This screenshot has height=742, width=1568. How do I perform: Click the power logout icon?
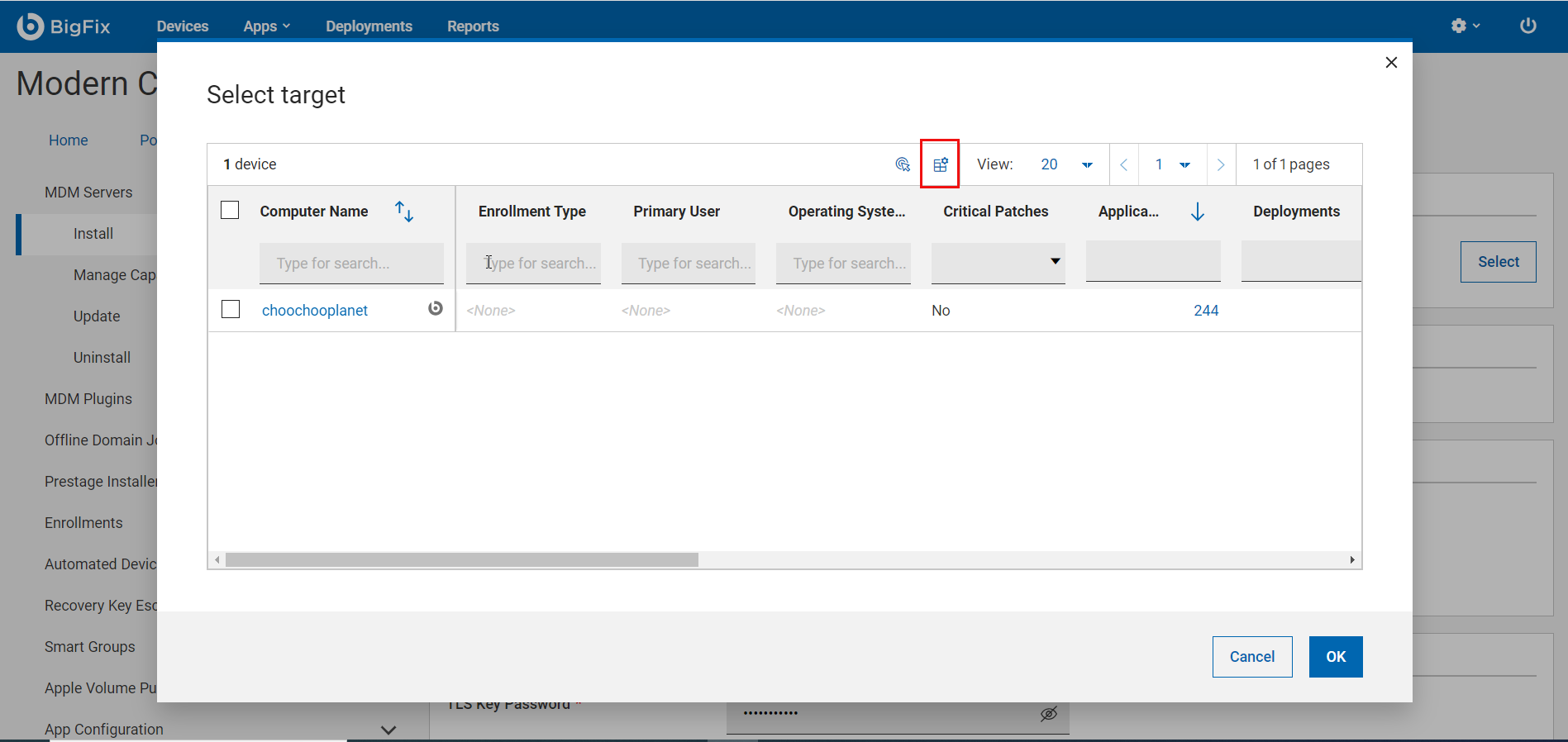tap(1527, 26)
